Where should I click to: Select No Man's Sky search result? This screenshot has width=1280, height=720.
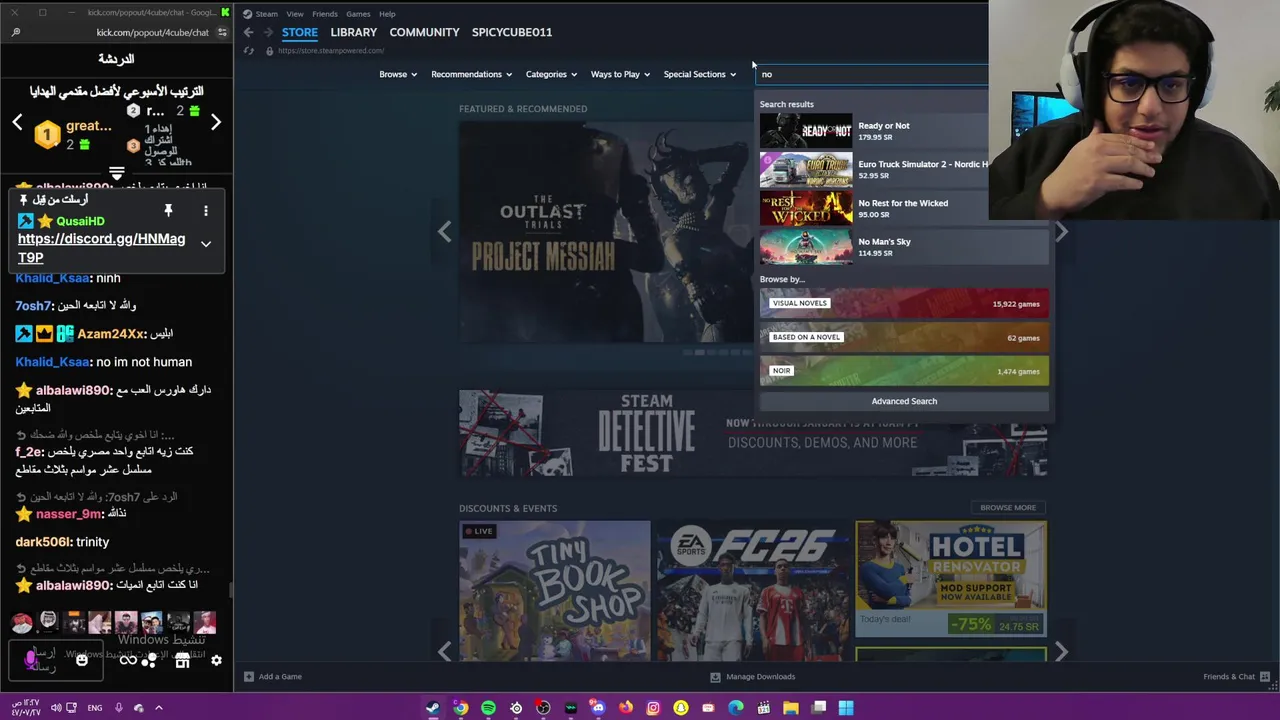[904, 247]
